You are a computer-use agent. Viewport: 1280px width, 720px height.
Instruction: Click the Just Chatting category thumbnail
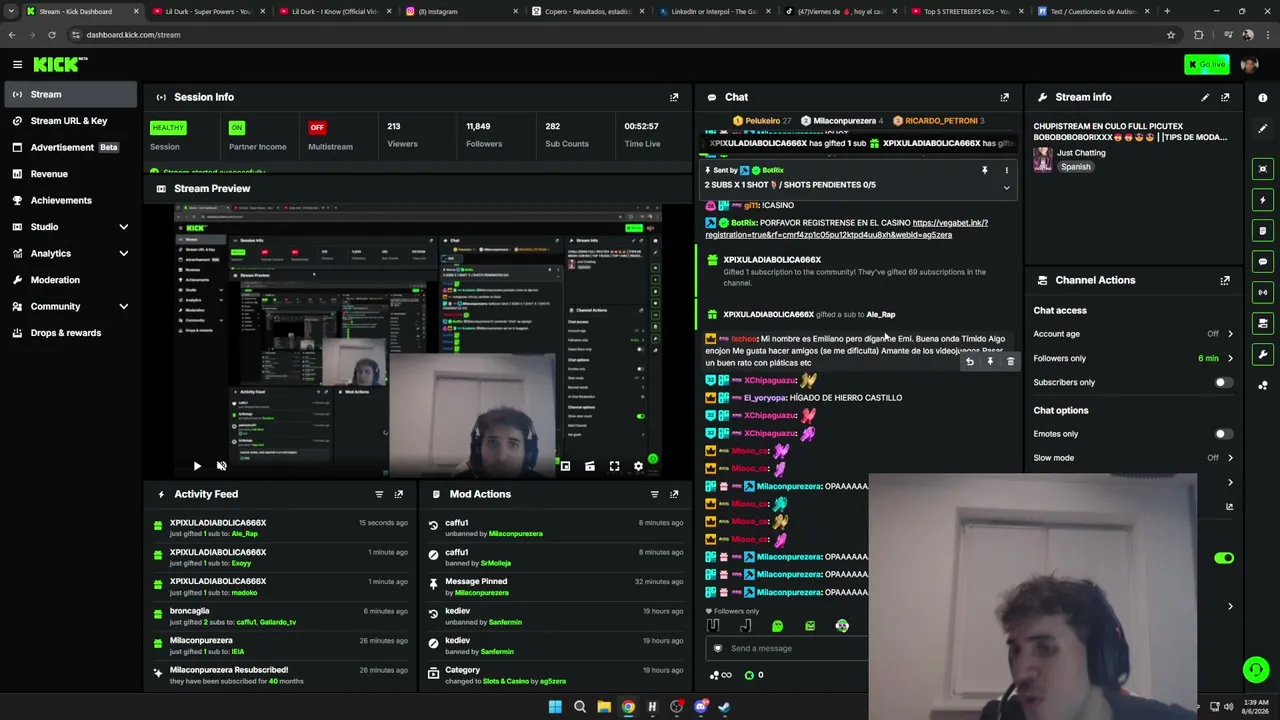[1043, 160]
